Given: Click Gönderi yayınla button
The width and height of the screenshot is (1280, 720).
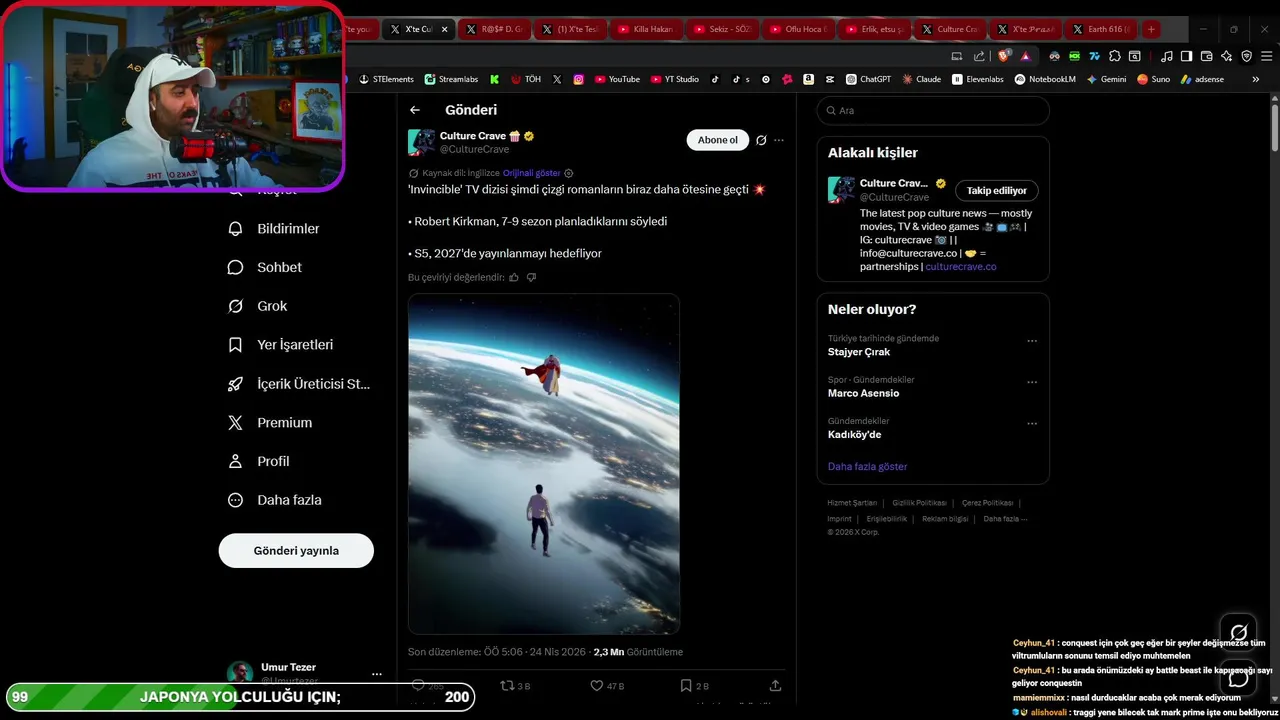Looking at the screenshot, I should 296,551.
